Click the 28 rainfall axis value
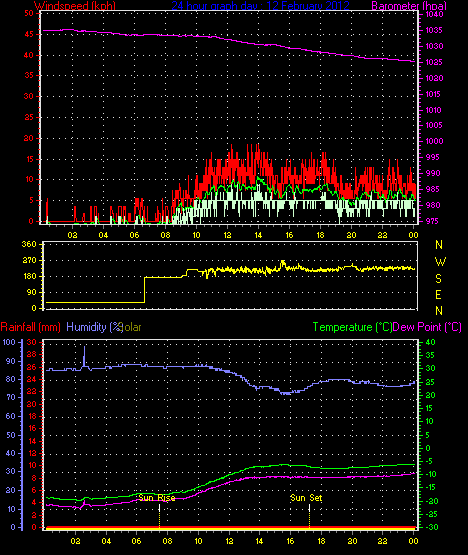468x555 pixels. (32, 355)
